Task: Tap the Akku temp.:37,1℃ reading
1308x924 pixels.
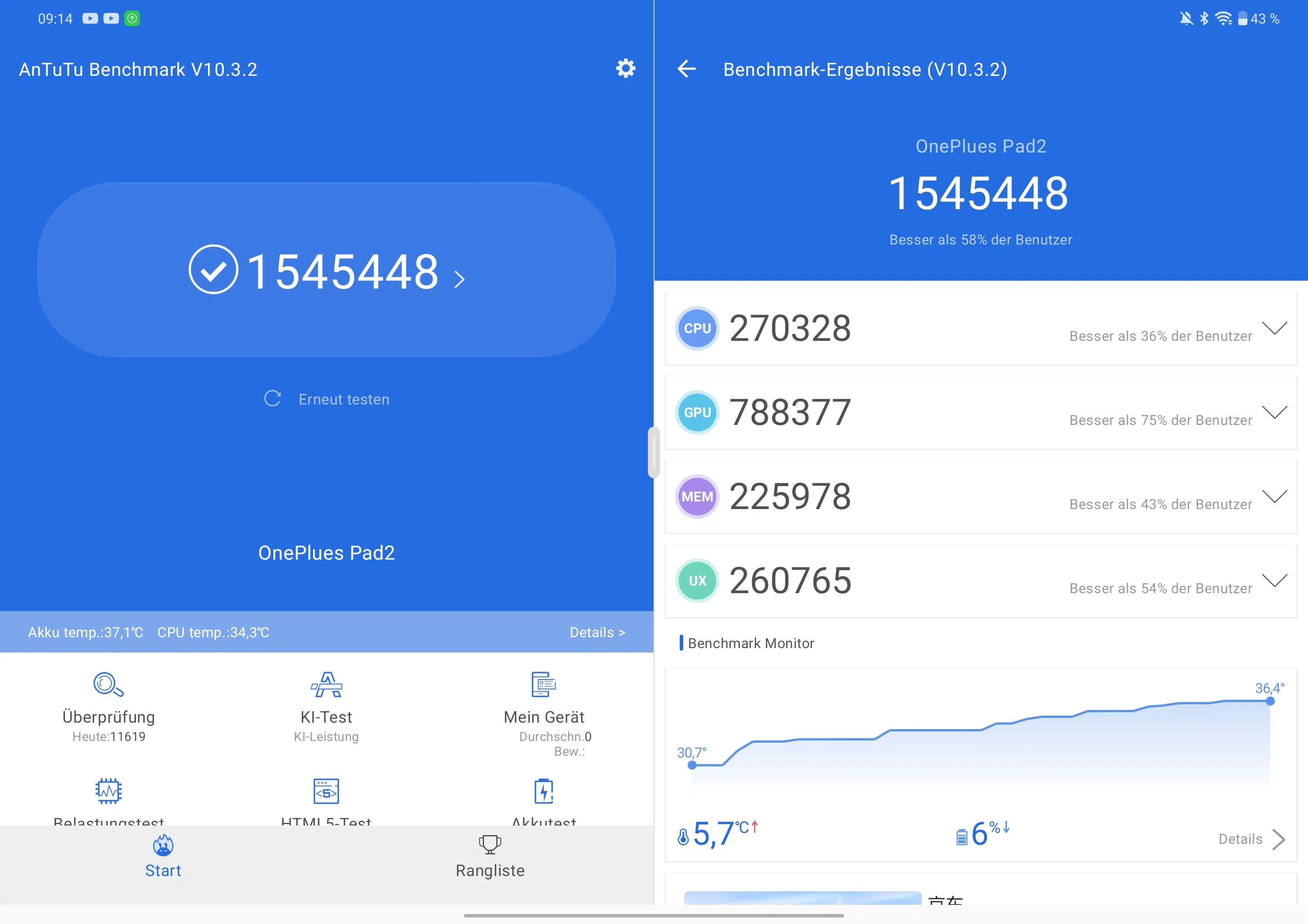Action: pyautogui.click(x=85, y=632)
